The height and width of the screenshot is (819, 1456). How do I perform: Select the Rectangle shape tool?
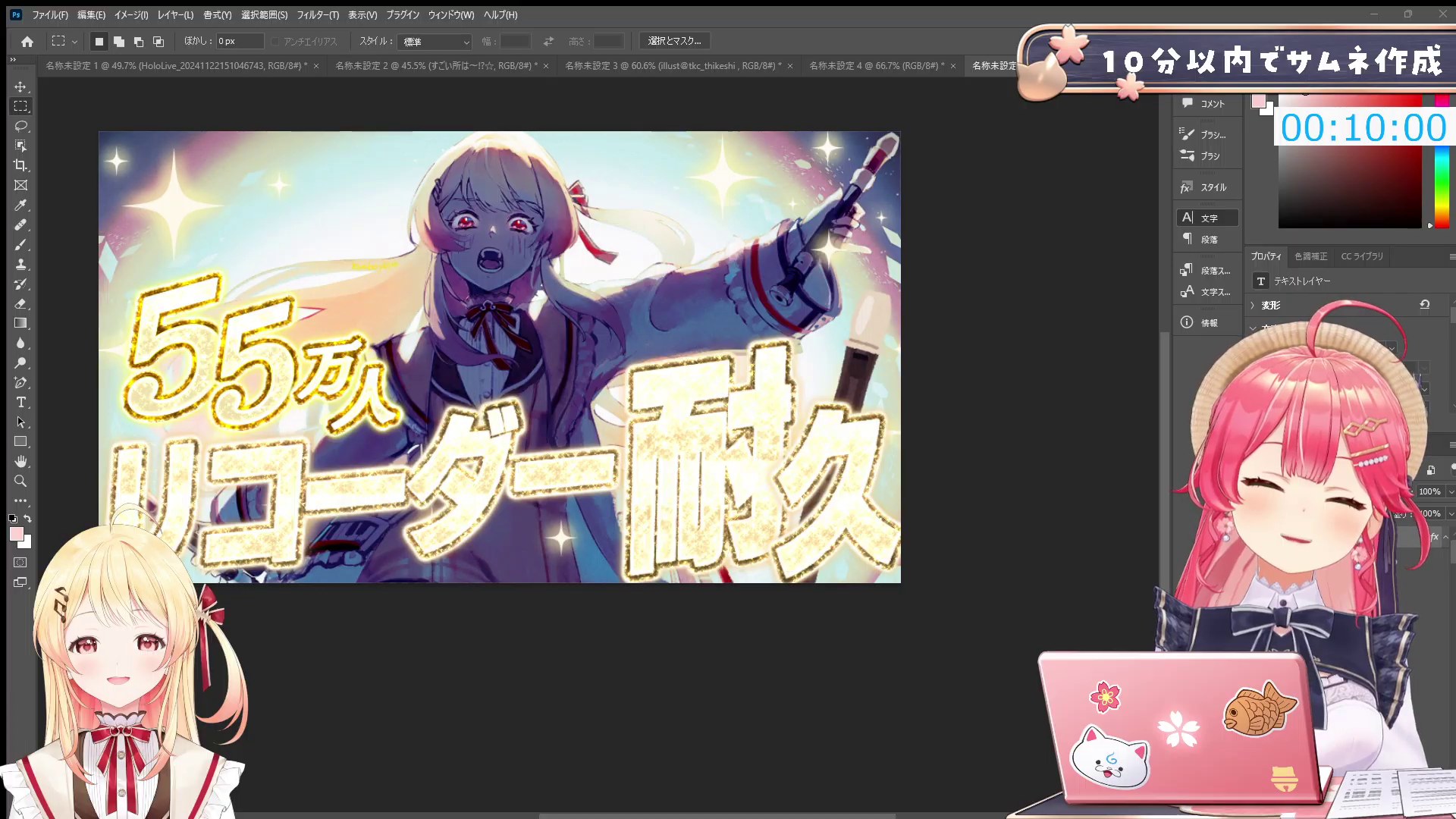coord(20,441)
